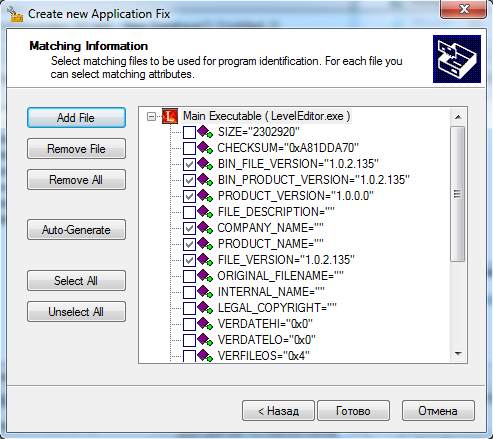Enable the INTERNAL_NAME checkbox
493x439 pixels.
(189, 292)
